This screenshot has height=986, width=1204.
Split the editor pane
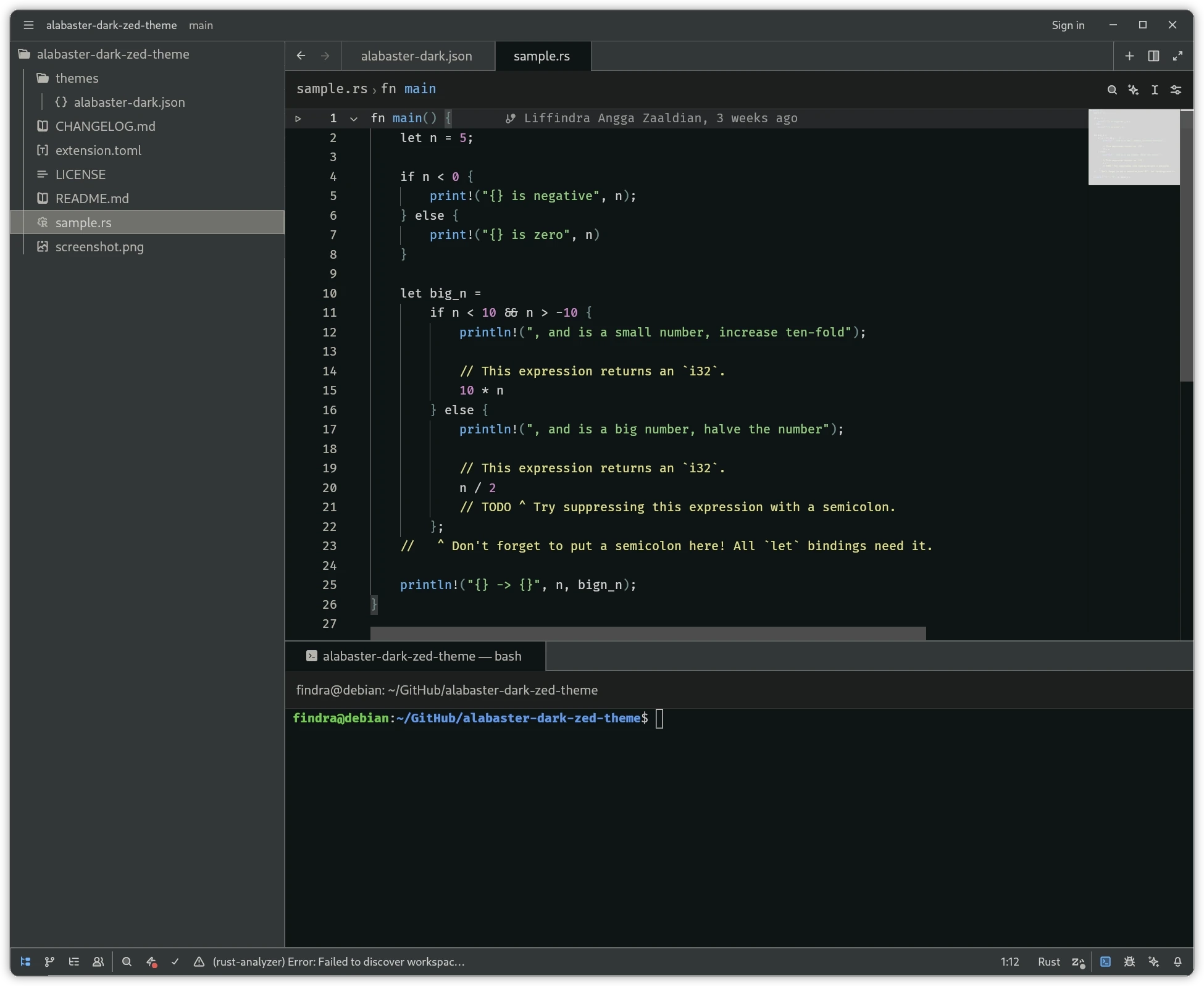(x=1153, y=56)
